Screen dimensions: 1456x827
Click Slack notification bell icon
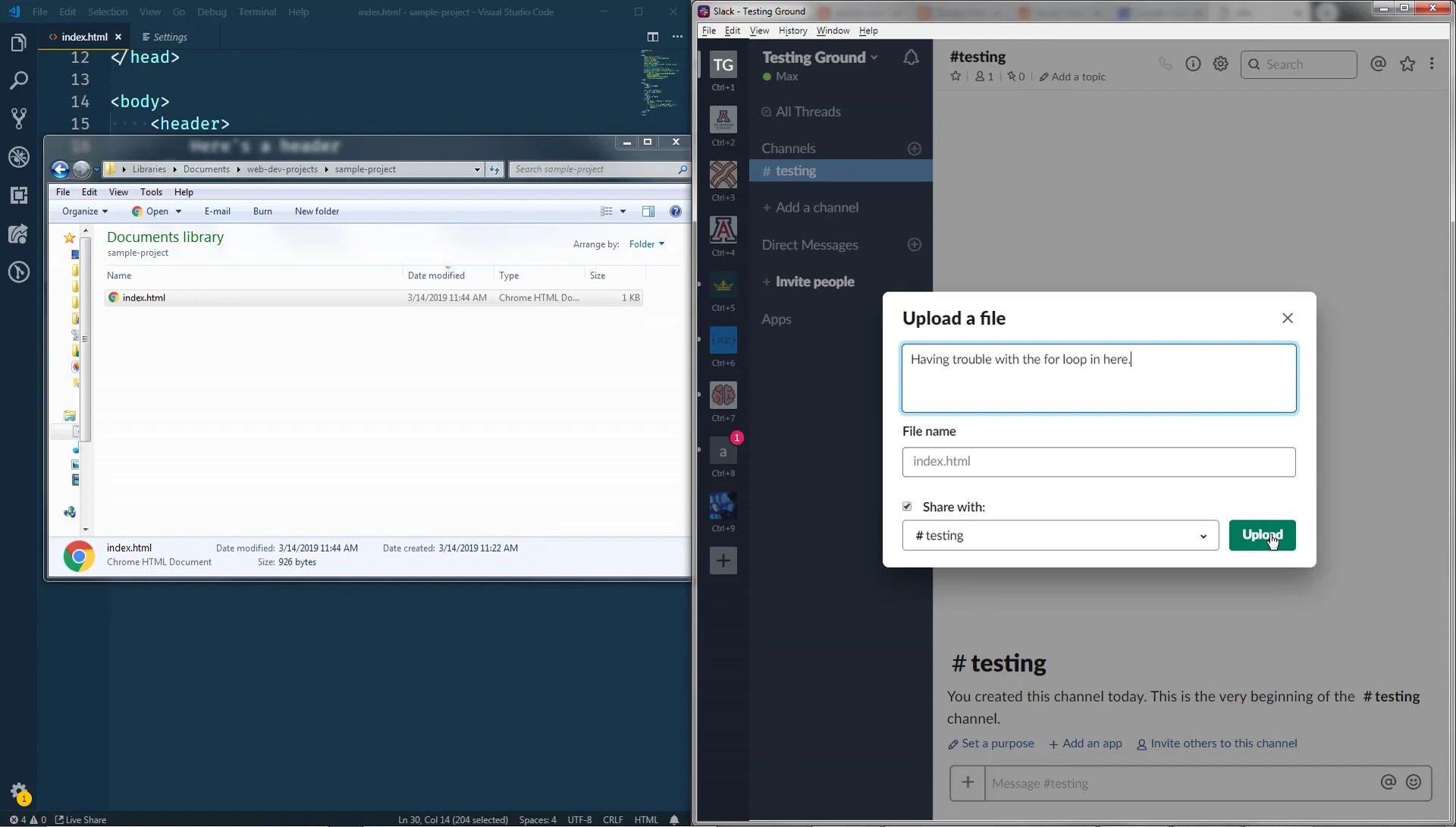[911, 58]
